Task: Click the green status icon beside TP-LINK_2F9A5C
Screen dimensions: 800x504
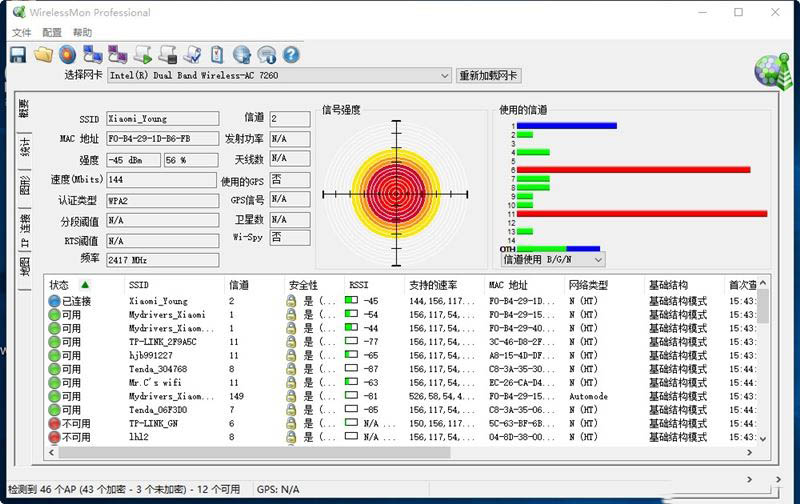Action: coord(54,342)
